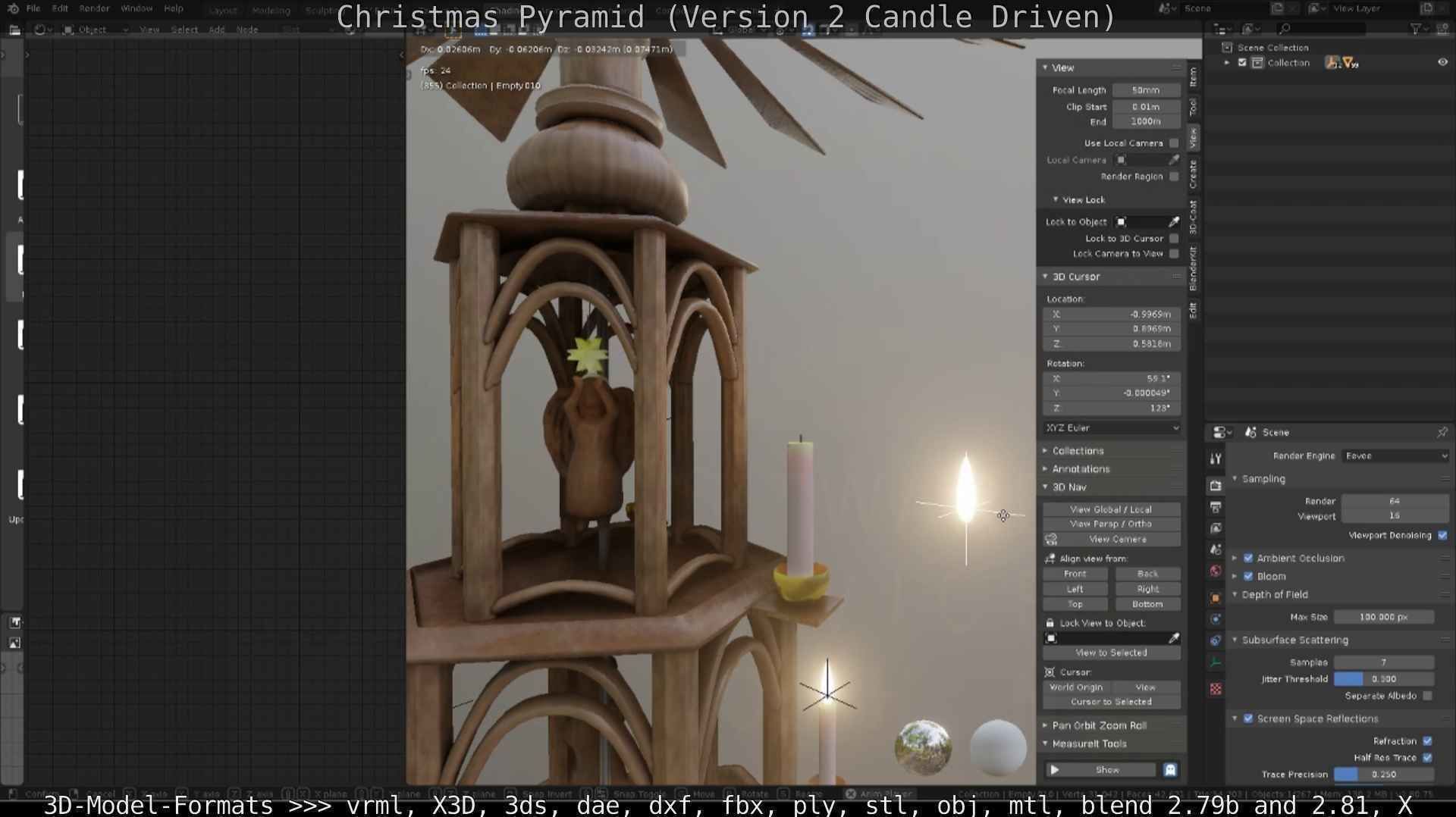
Task: Open the Tool properties tab icon
Action: tap(1216, 459)
